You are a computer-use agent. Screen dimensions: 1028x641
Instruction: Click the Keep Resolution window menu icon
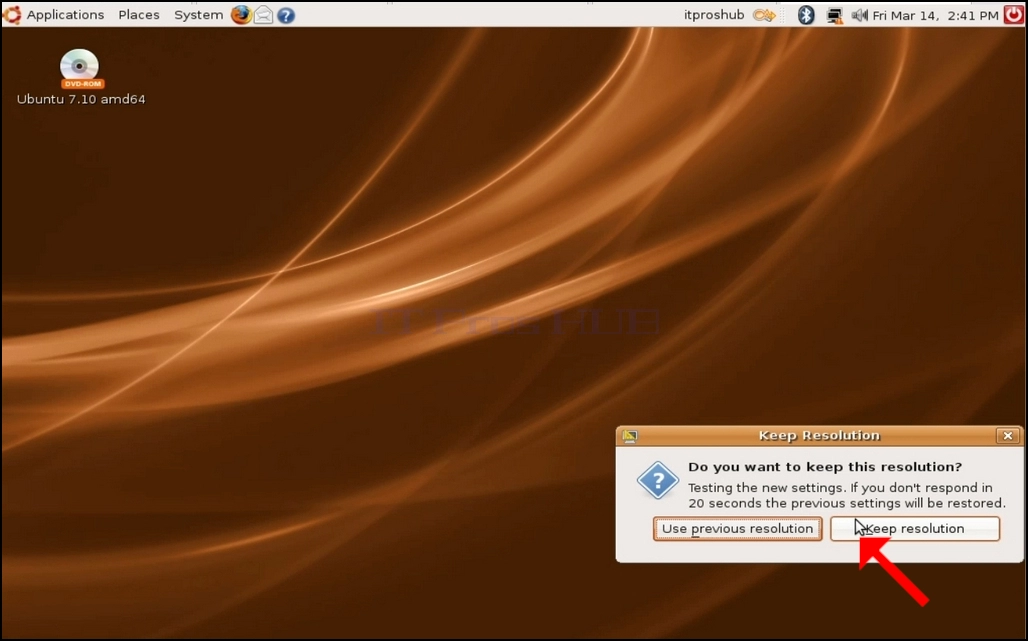630,436
